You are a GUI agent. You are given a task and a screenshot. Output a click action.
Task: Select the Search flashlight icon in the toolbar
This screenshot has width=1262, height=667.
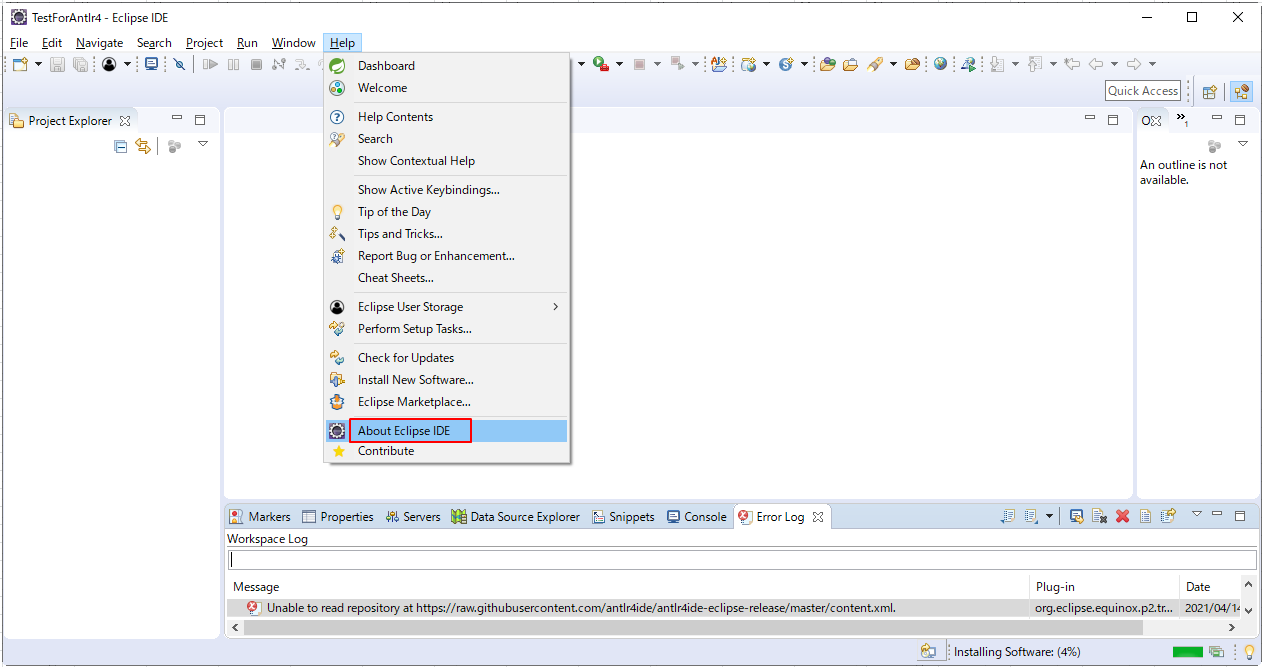pyautogui.click(x=179, y=64)
